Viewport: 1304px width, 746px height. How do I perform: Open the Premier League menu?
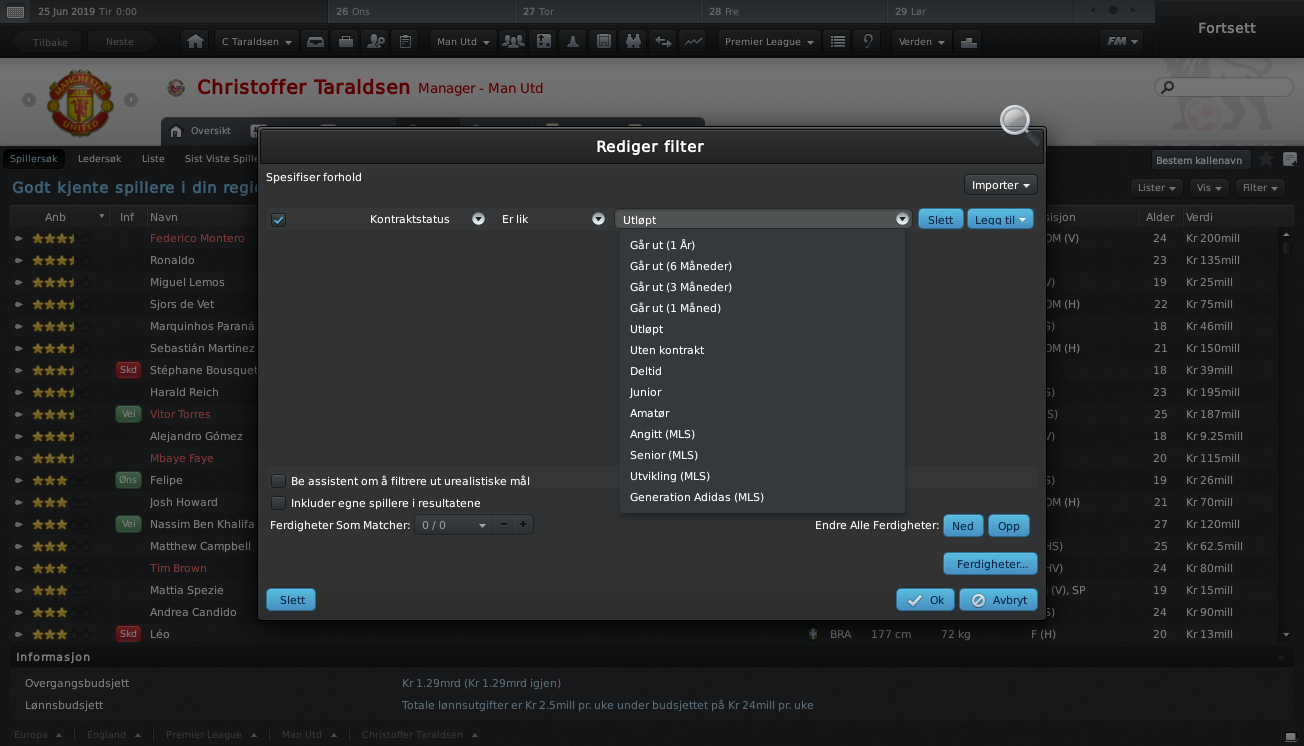click(769, 42)
